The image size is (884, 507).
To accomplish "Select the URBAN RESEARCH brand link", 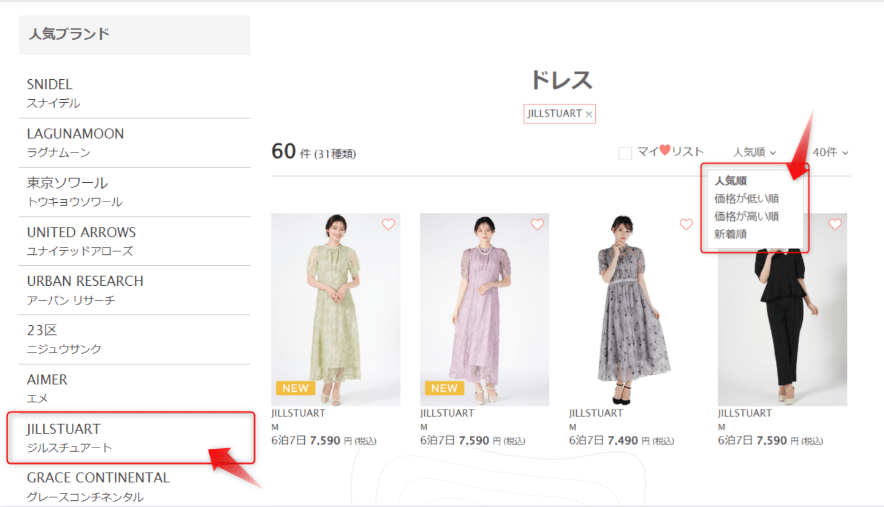I will [135, 290].
